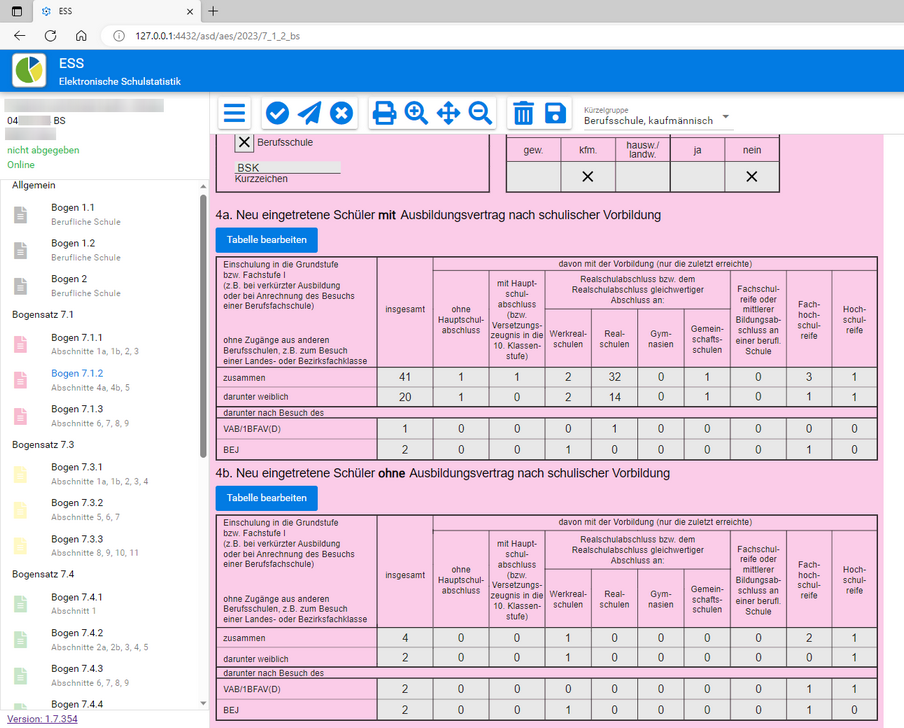Click the pink document icon beside Bogen 7.1.3

point(20,416)
